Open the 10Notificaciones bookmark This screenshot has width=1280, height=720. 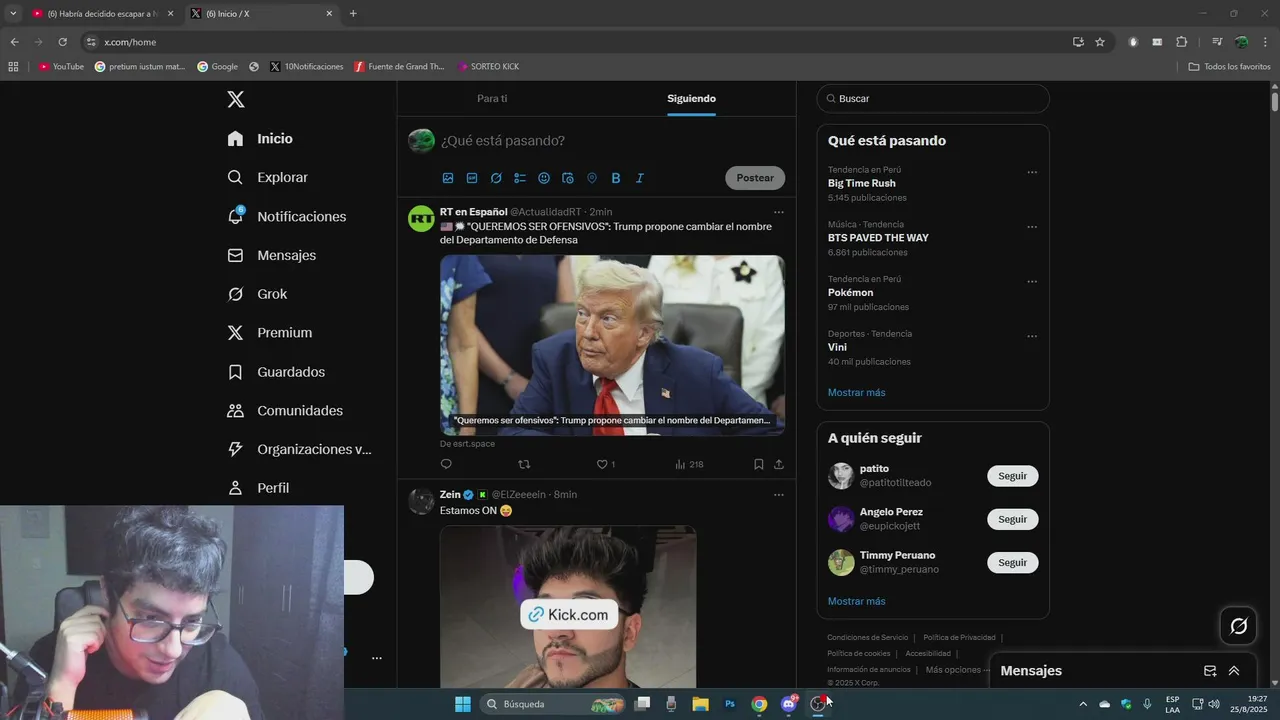pyautogui.click(x=306, y=66)
